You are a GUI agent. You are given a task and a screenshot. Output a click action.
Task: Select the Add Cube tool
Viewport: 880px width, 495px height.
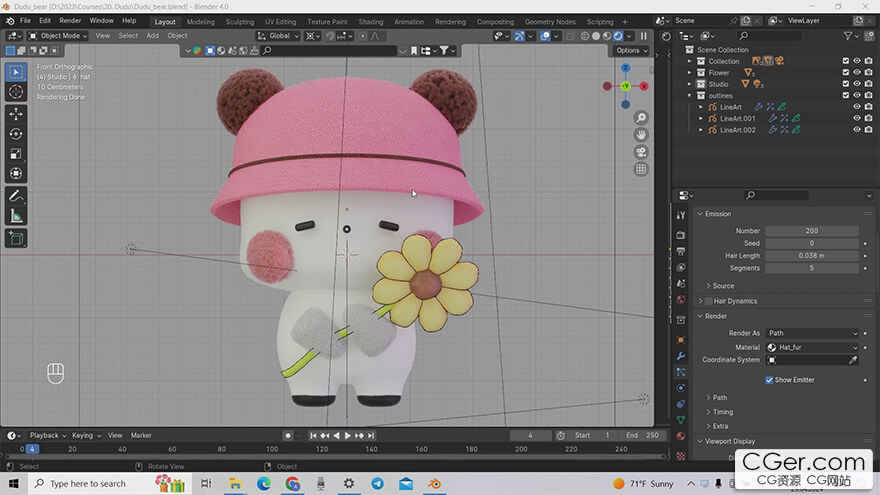16,239
